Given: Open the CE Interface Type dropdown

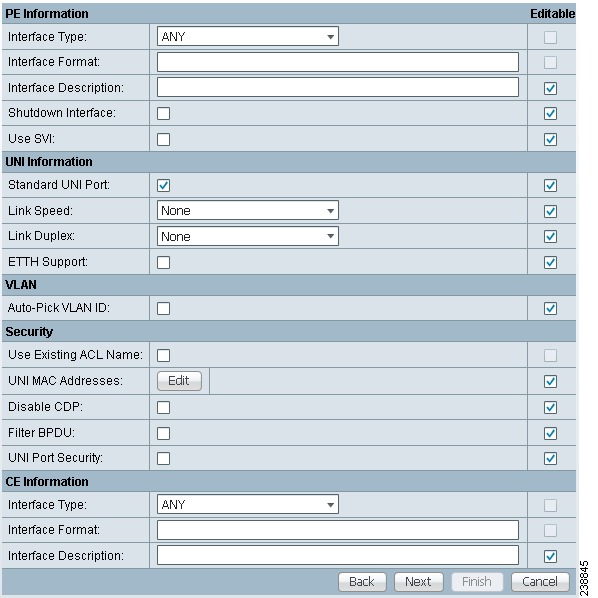Looking at the screenshot, I should tap(248, 504).
